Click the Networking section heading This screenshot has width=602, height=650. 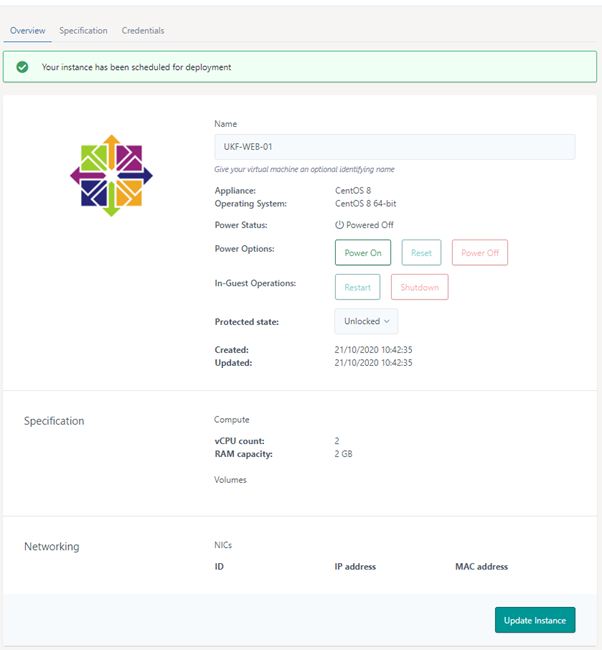(x=51, y=547)
